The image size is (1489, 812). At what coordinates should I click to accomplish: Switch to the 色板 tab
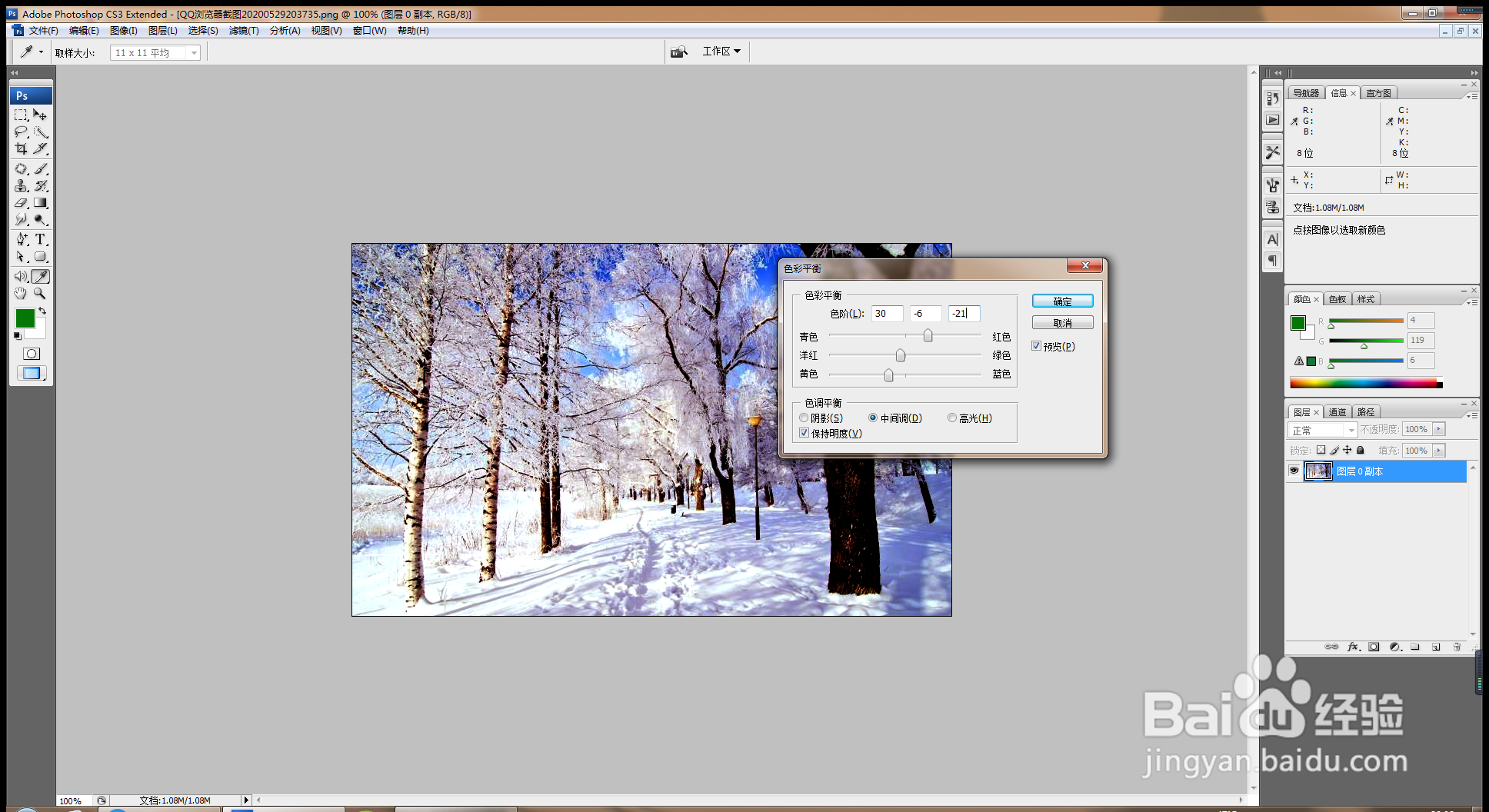(x=1337, y=299)
